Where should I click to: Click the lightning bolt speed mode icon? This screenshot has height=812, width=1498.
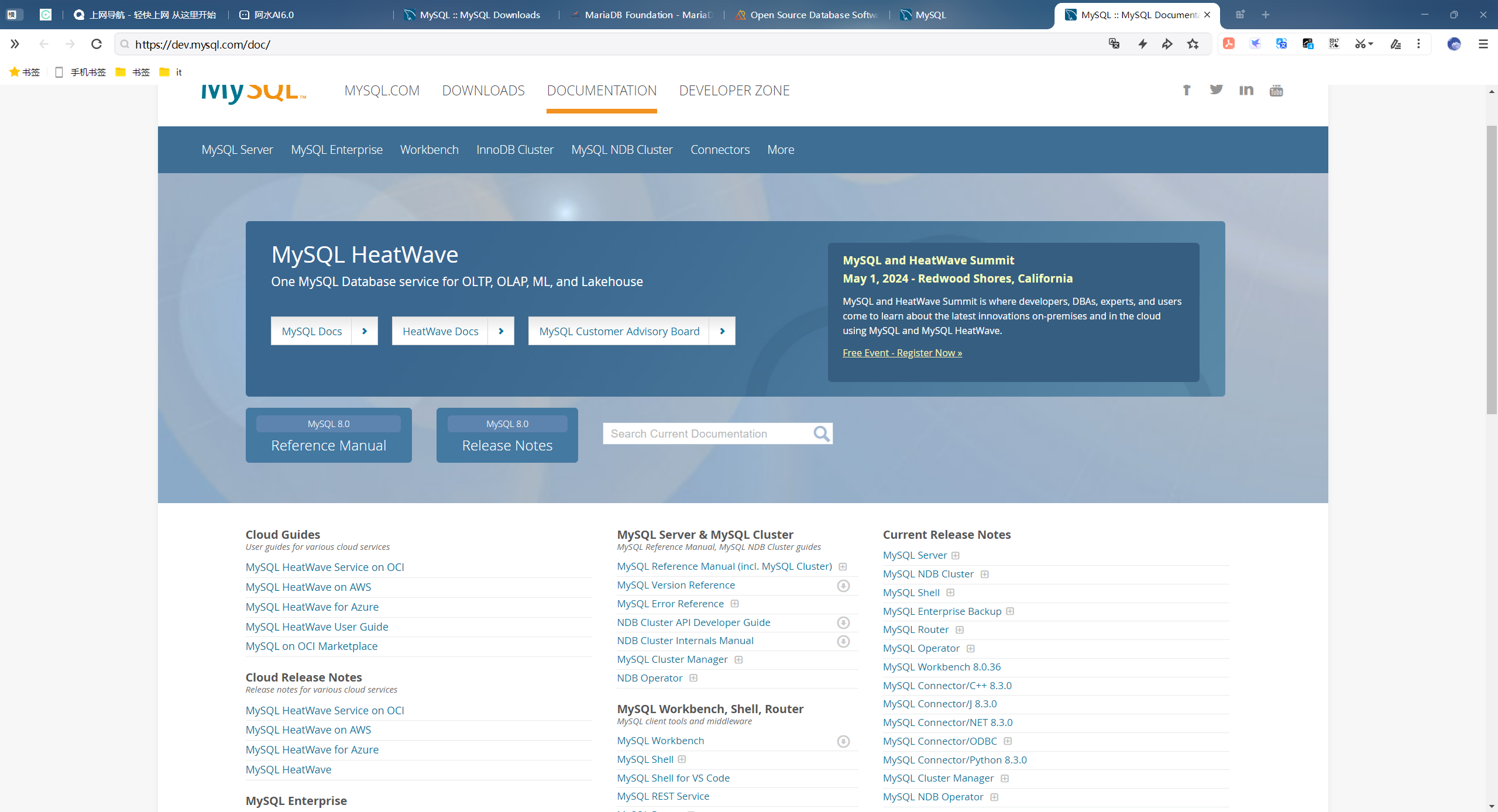tap(1142, 44)
